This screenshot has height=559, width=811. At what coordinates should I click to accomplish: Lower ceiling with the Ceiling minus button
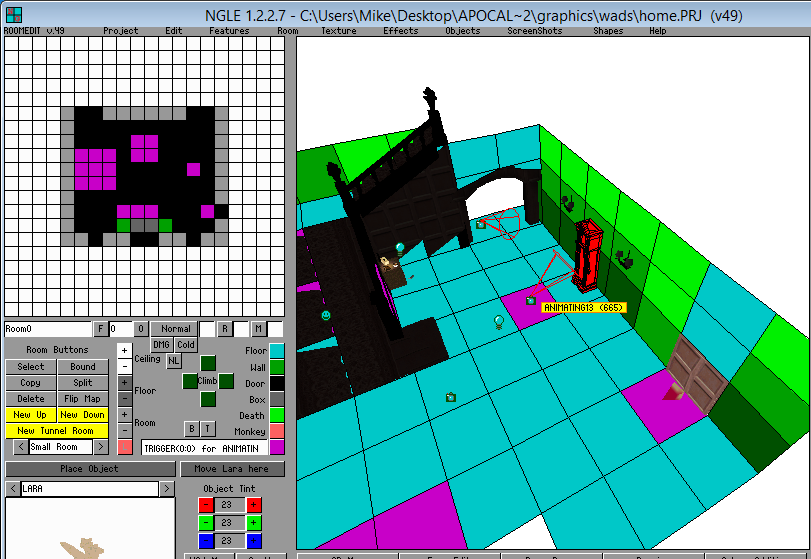tap(125, 366)
